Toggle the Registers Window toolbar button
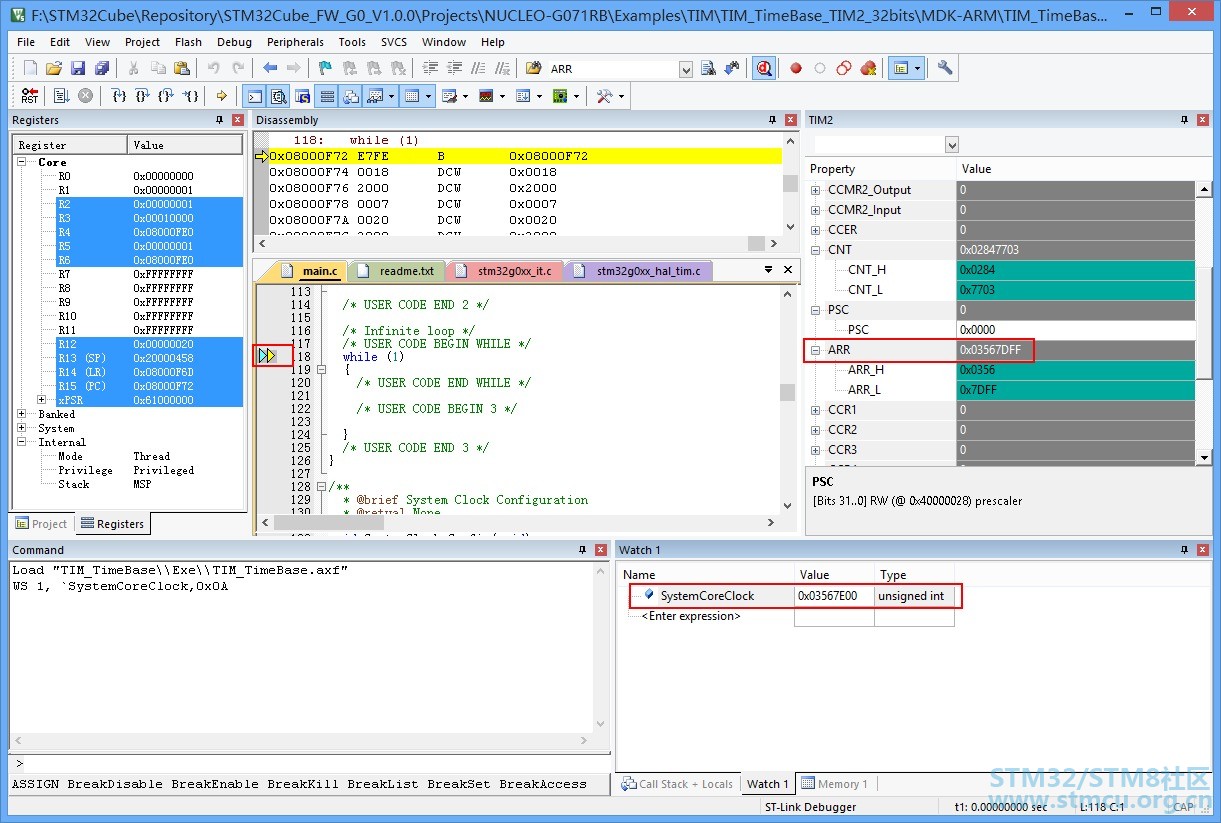This screenshot has height=823, width=1221. coord(326,96)
